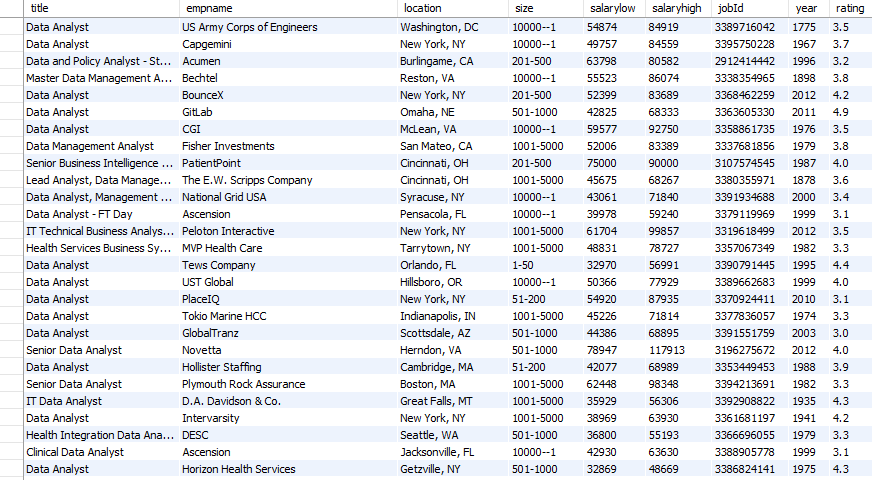Click the CGI employer cell

[x=288, y=129]
